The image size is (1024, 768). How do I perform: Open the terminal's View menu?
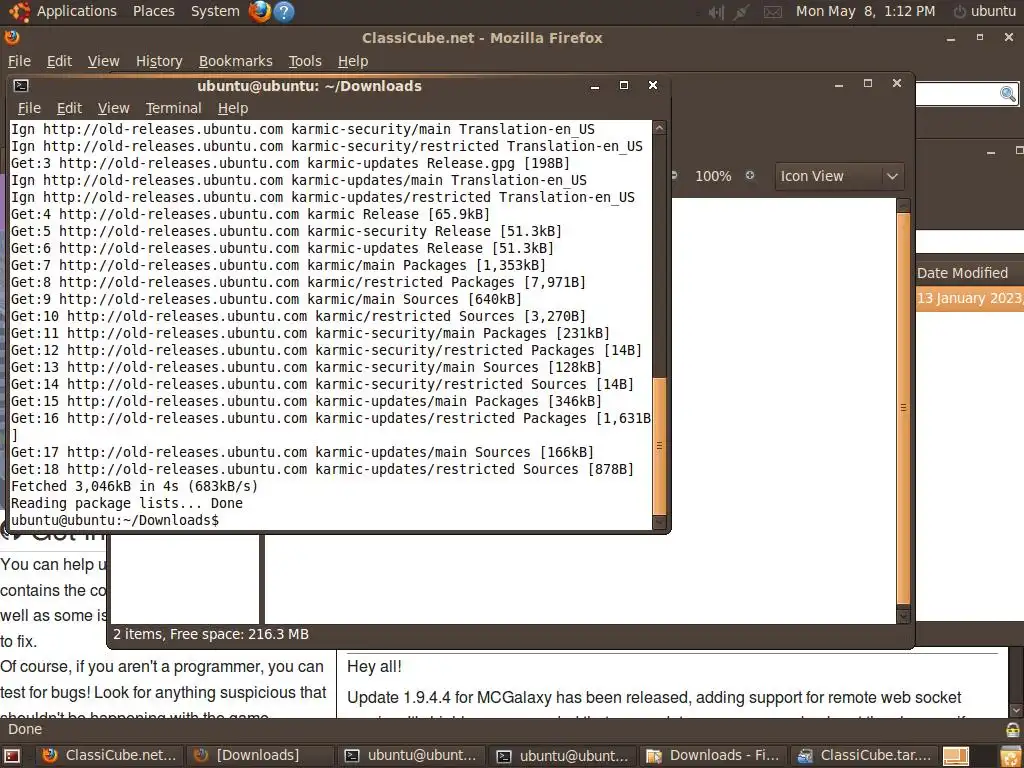[114, 108]
